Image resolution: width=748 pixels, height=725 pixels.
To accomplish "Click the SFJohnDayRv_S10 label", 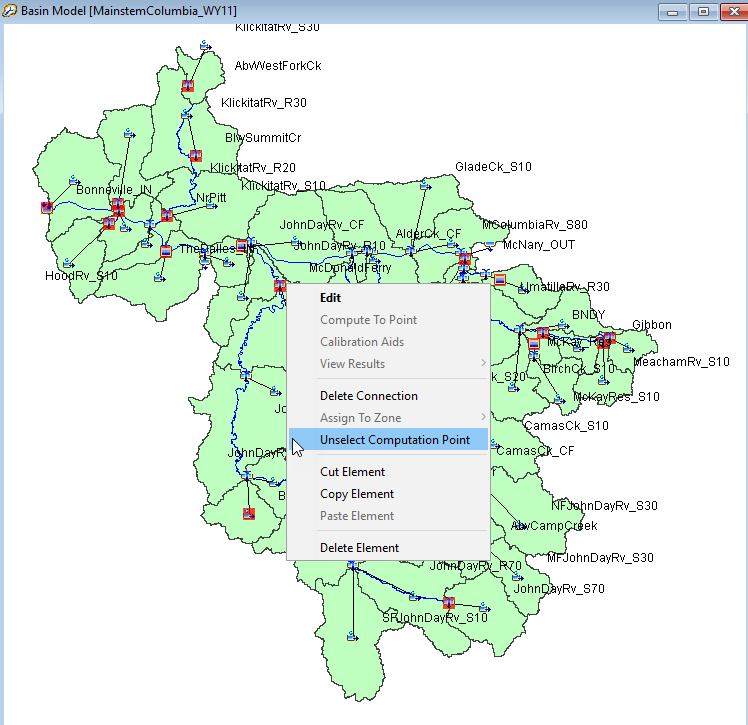I will [435, 618].
